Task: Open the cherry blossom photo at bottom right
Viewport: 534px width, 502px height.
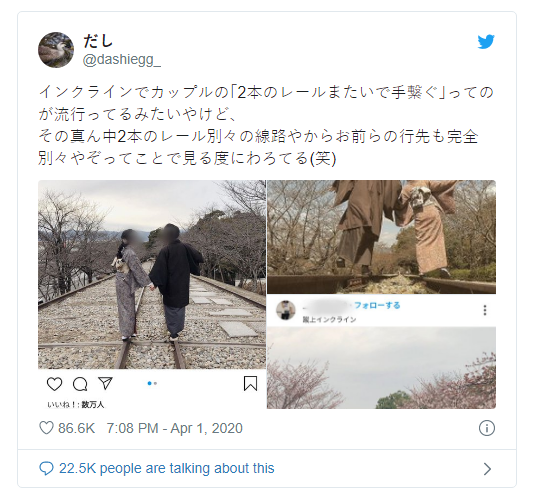Action: click(x=381, y=368)
